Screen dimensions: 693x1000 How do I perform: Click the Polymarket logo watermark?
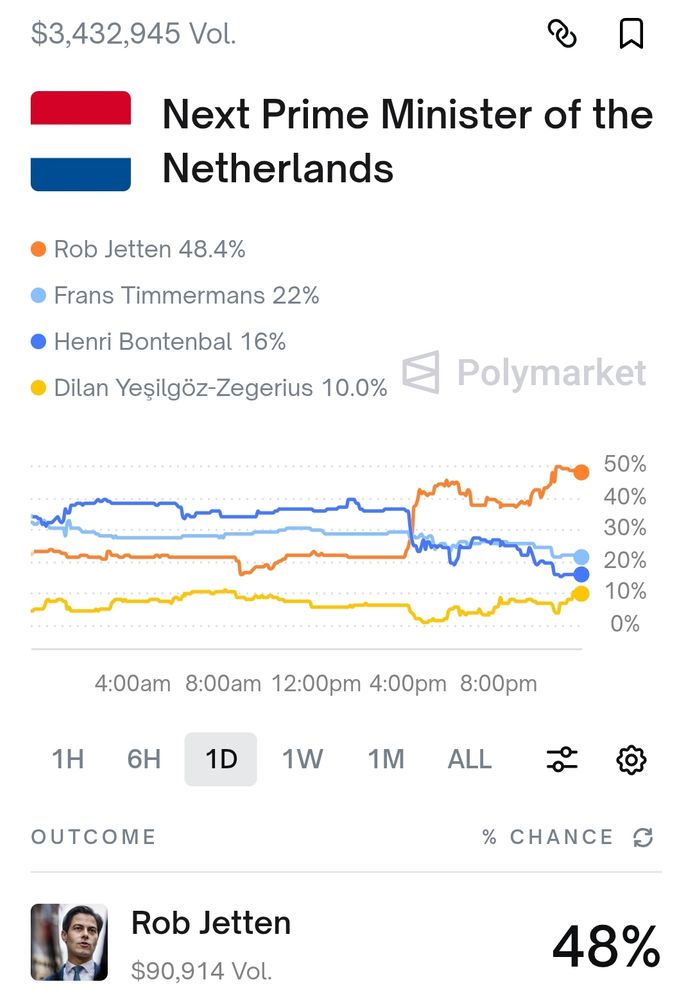525,373
